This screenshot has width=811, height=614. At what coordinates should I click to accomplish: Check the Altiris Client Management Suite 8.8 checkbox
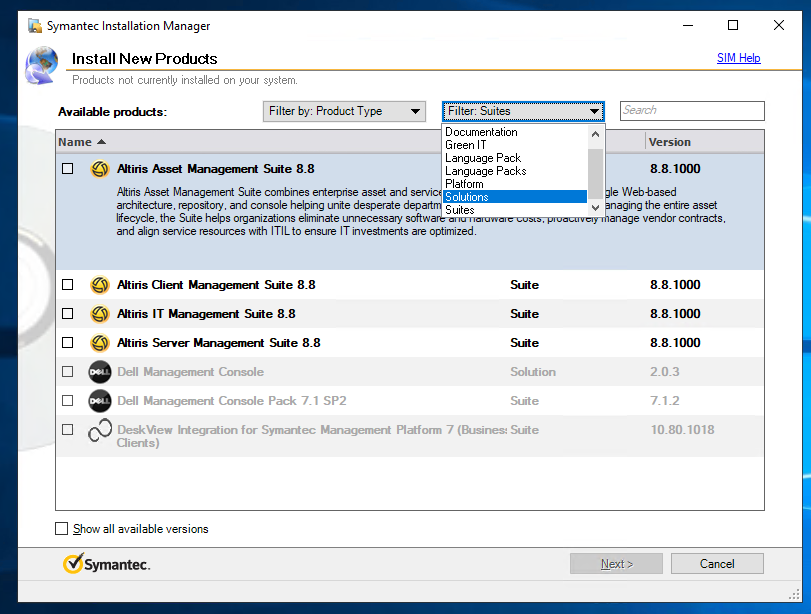click(x=67, y=284)
